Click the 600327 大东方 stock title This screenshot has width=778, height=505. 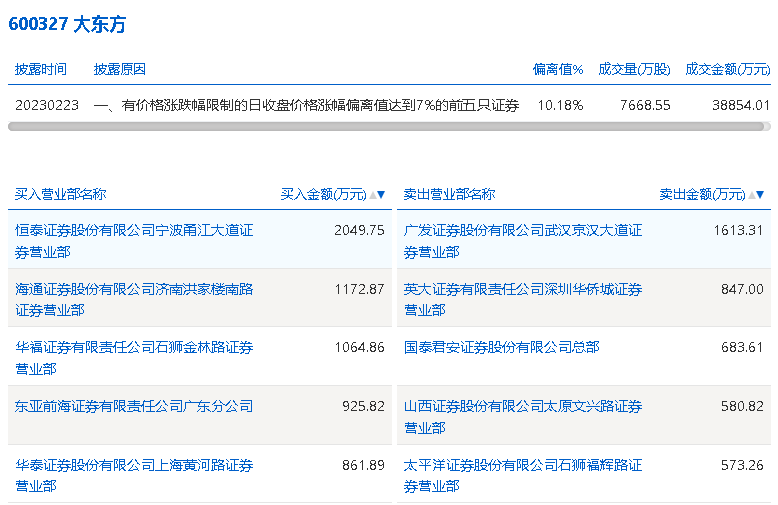(67, 24)
